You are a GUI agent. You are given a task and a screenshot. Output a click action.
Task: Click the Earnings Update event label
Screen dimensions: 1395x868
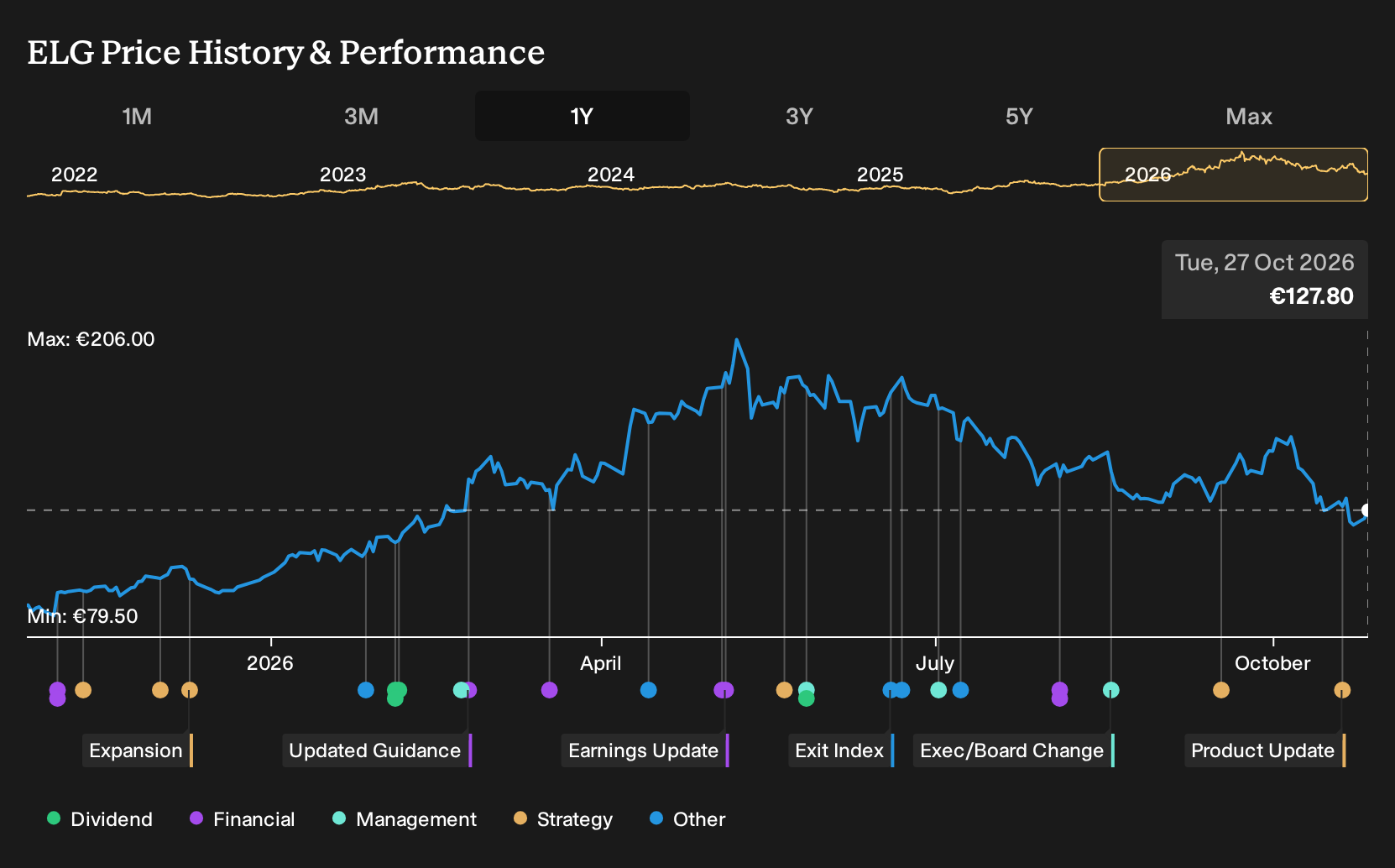(x=645, y=750)
